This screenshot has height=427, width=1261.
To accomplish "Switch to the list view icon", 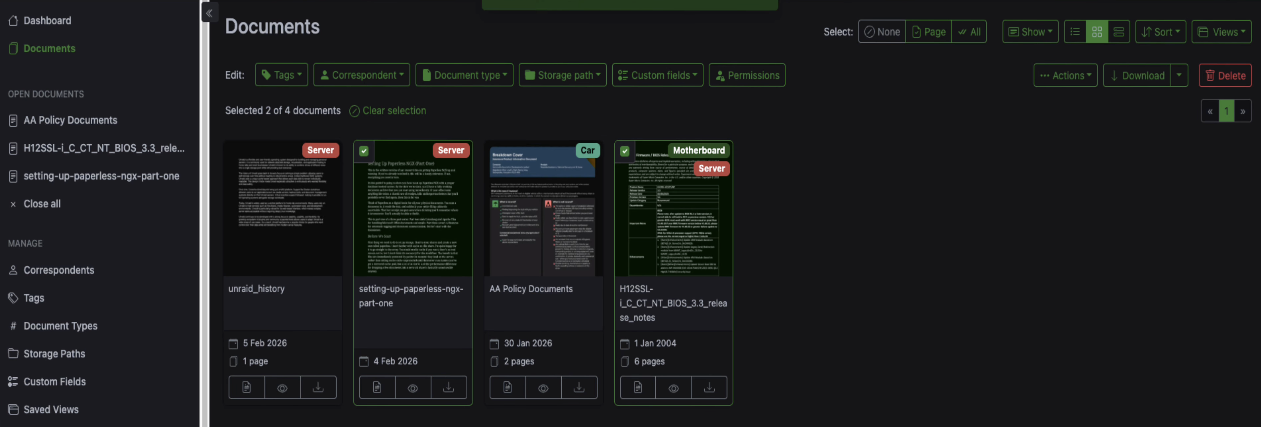I will [x=1075, y=32].
